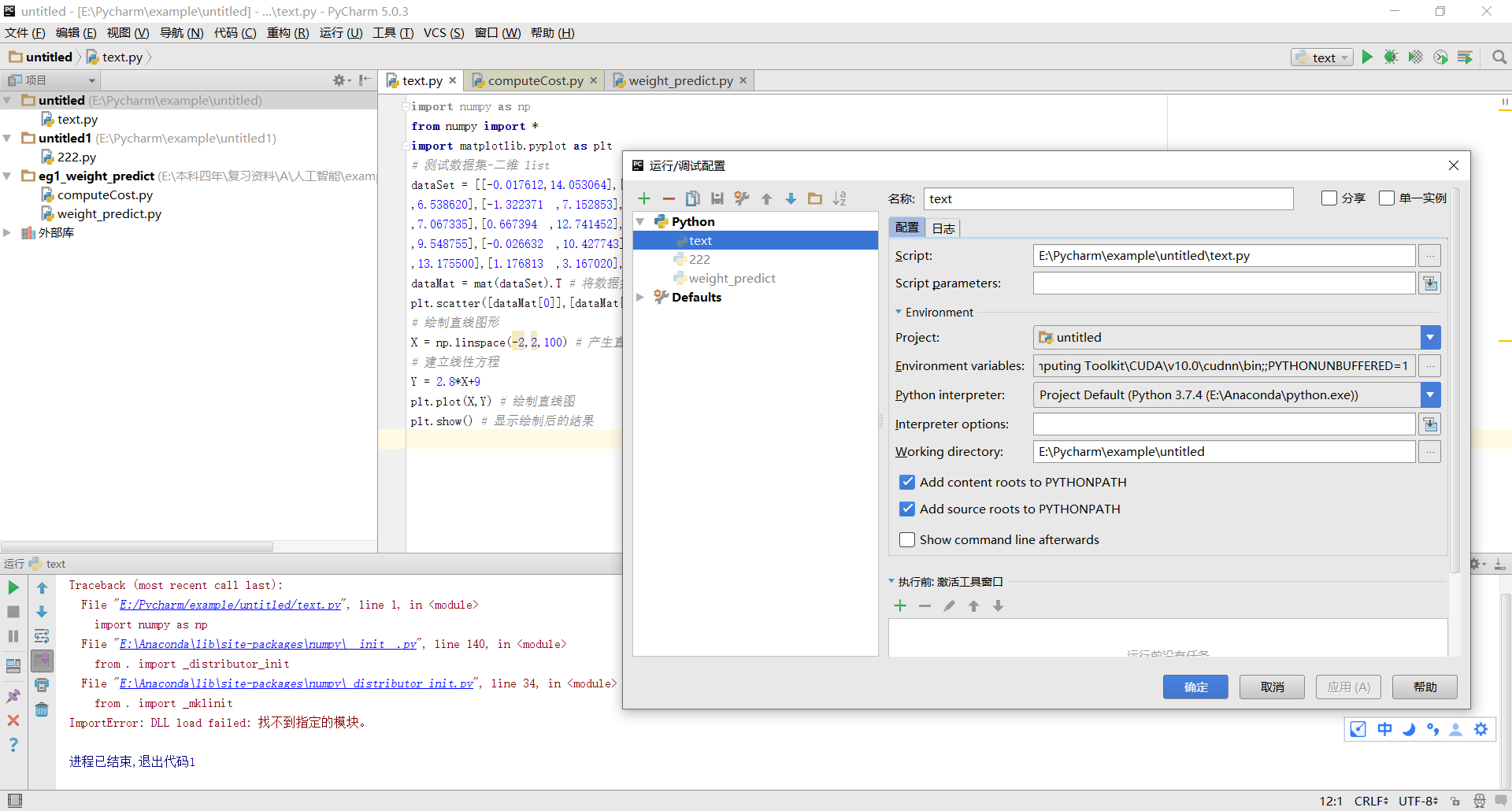The image size is (1512, 811).
Task: Enable the 单一实例 single instance checkbox
Action: [x=1387, y=198]
